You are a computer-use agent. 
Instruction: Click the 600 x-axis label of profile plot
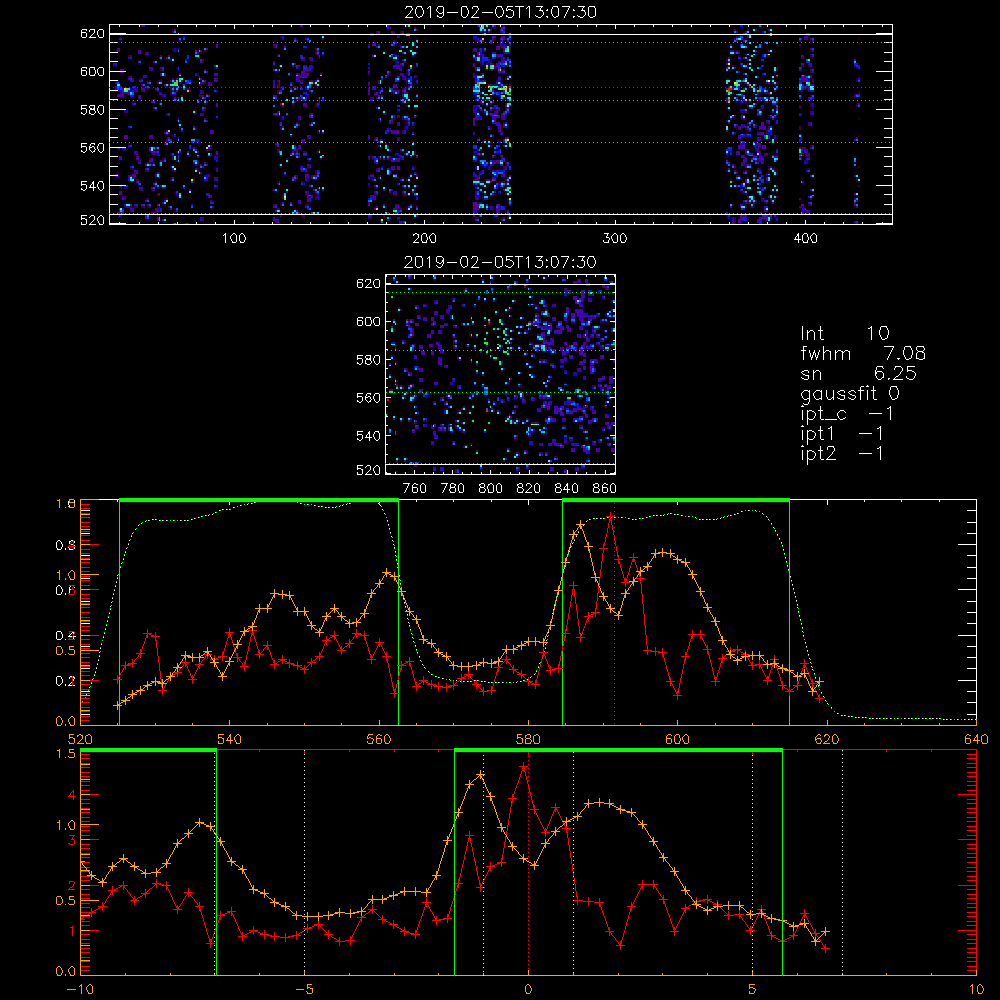click(677, 740)
